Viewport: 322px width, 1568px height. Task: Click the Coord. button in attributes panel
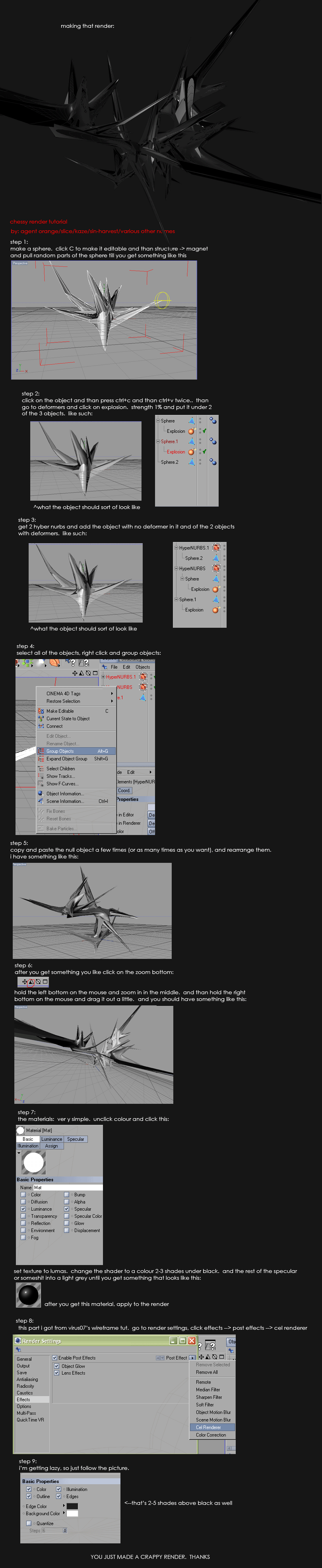tap(124, 791)
